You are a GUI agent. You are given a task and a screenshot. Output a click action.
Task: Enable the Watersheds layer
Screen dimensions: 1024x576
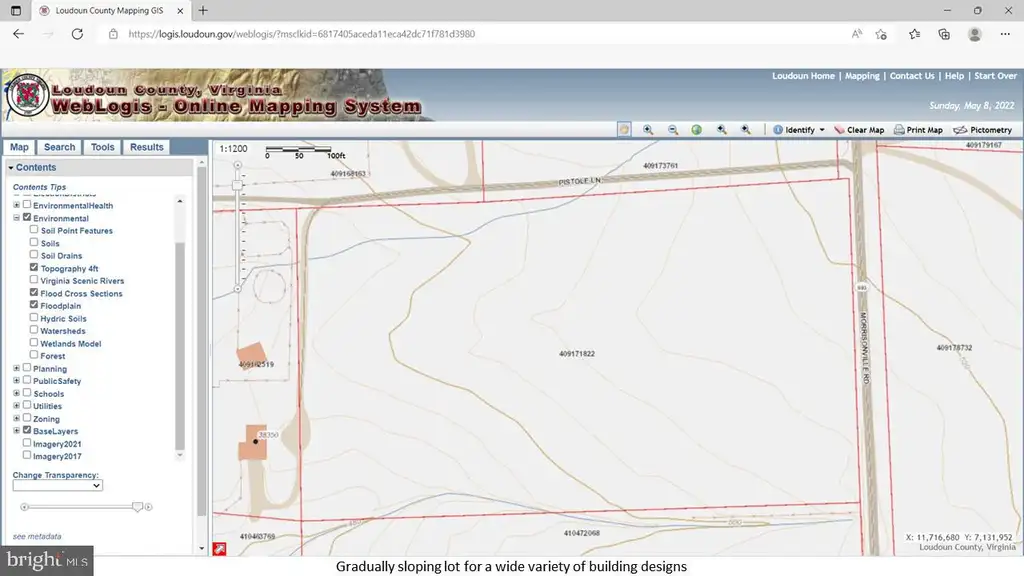(34, 330)
